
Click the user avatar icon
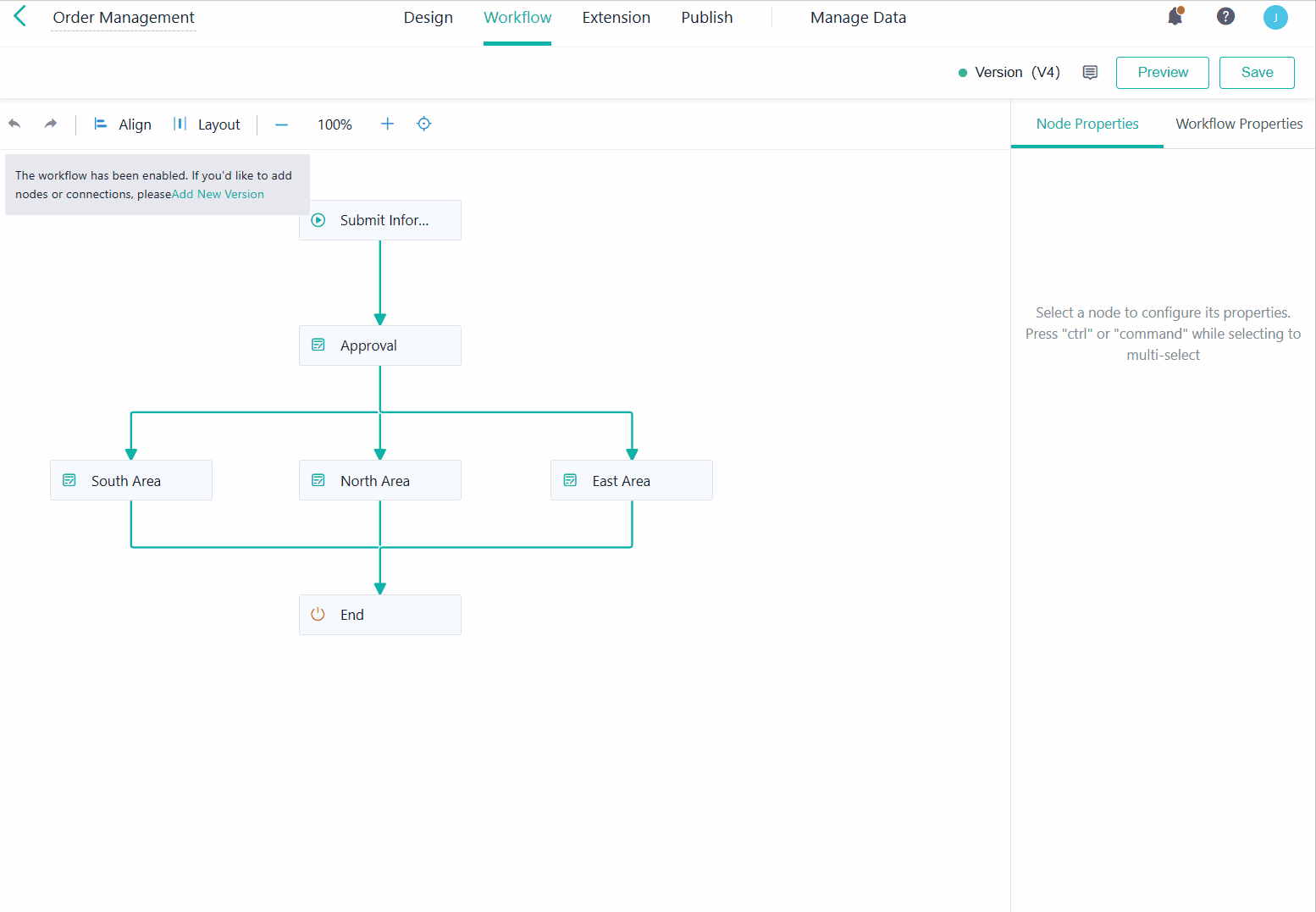pyautogui.click(x=1275, y=18)
